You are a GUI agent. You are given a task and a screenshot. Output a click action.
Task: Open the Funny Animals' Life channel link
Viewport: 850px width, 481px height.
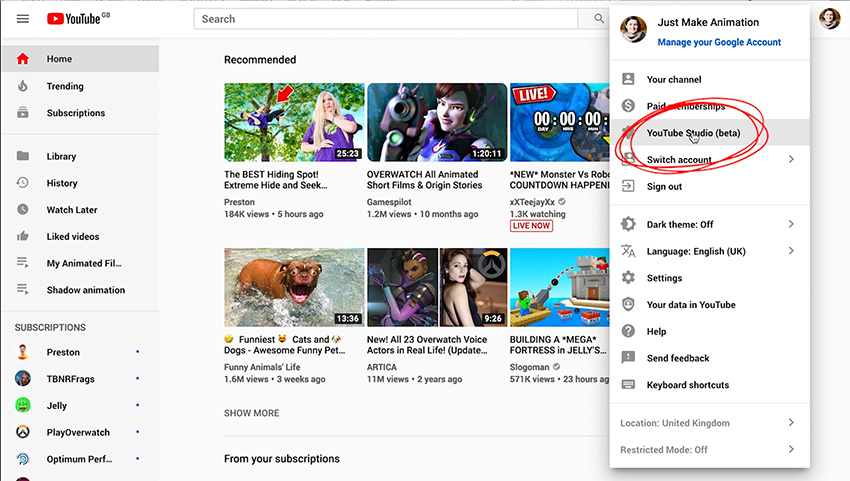click(262, 367)
